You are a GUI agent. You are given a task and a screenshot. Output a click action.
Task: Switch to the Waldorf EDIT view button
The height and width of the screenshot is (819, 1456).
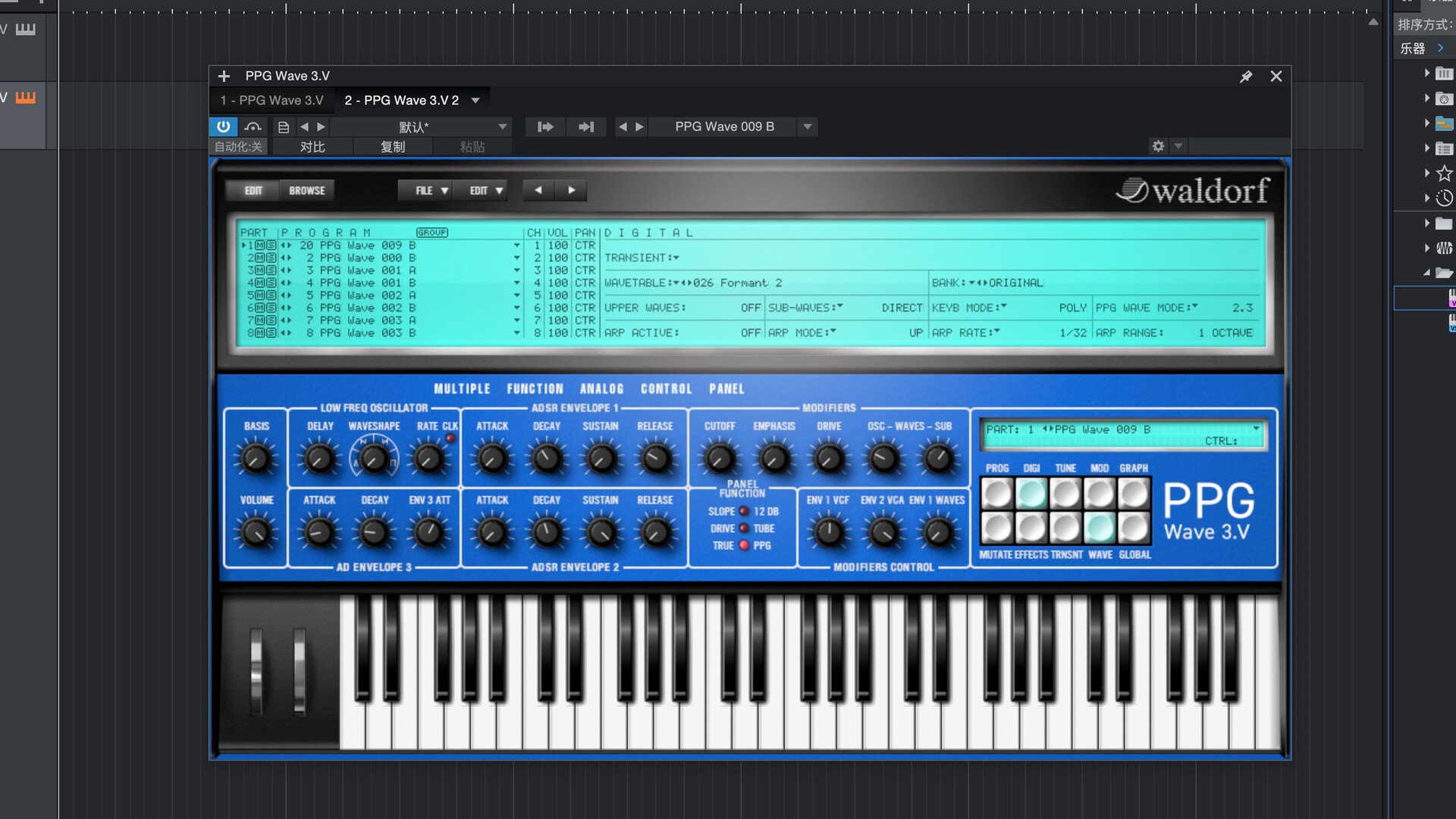tap(253, 190)
